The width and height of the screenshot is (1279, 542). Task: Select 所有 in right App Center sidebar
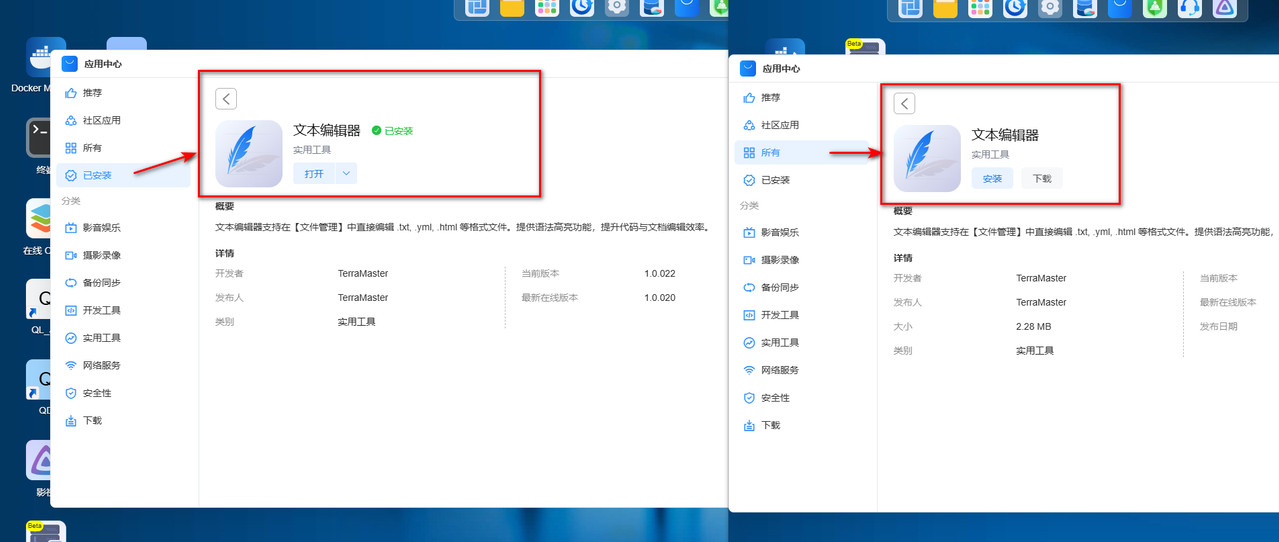[x=802, y=153]
